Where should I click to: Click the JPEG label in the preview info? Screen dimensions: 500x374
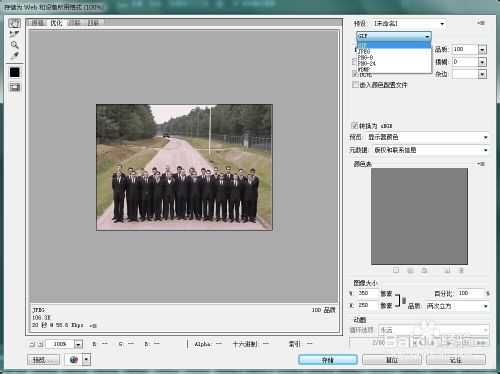pos(39,310)
